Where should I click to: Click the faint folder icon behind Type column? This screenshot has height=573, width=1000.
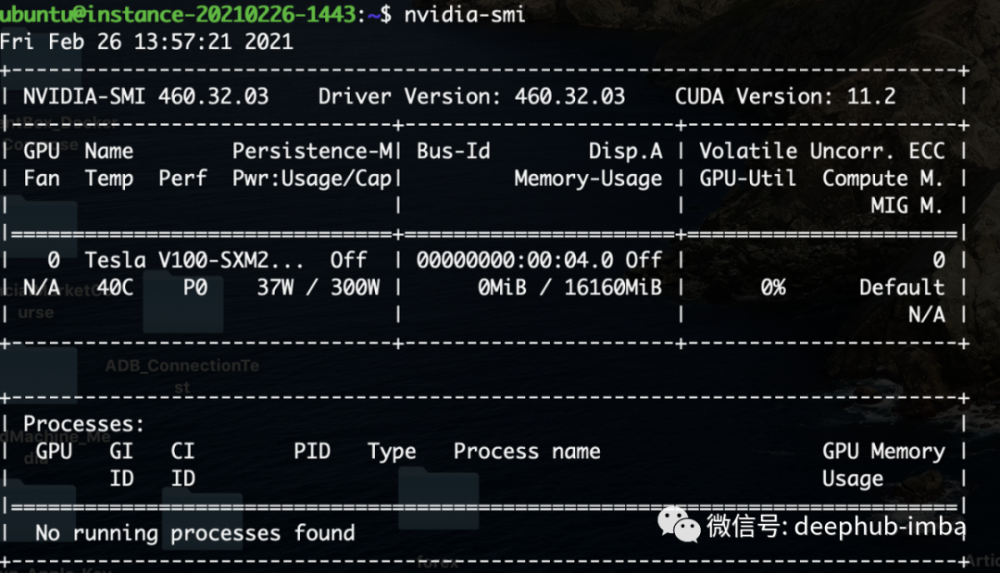(437, 497)
